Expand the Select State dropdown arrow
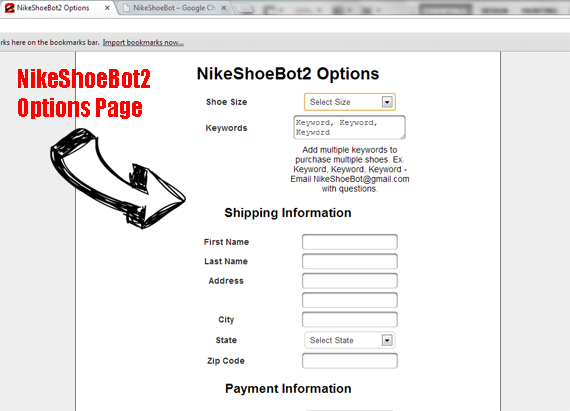This screenshot has height=411, width=570. pos(387,341)
